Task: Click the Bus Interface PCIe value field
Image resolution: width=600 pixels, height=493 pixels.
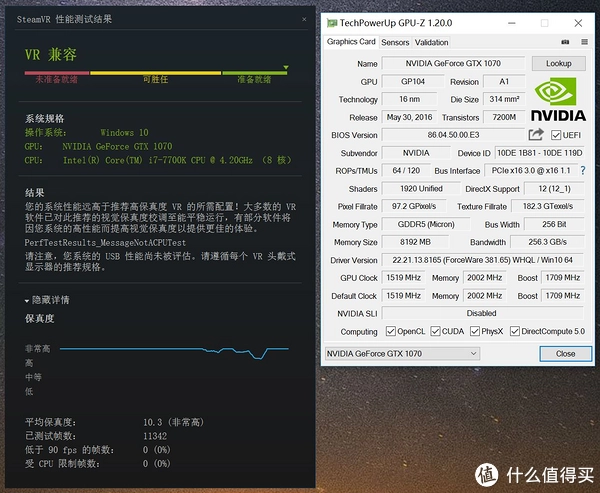Action: coord(530,170)
